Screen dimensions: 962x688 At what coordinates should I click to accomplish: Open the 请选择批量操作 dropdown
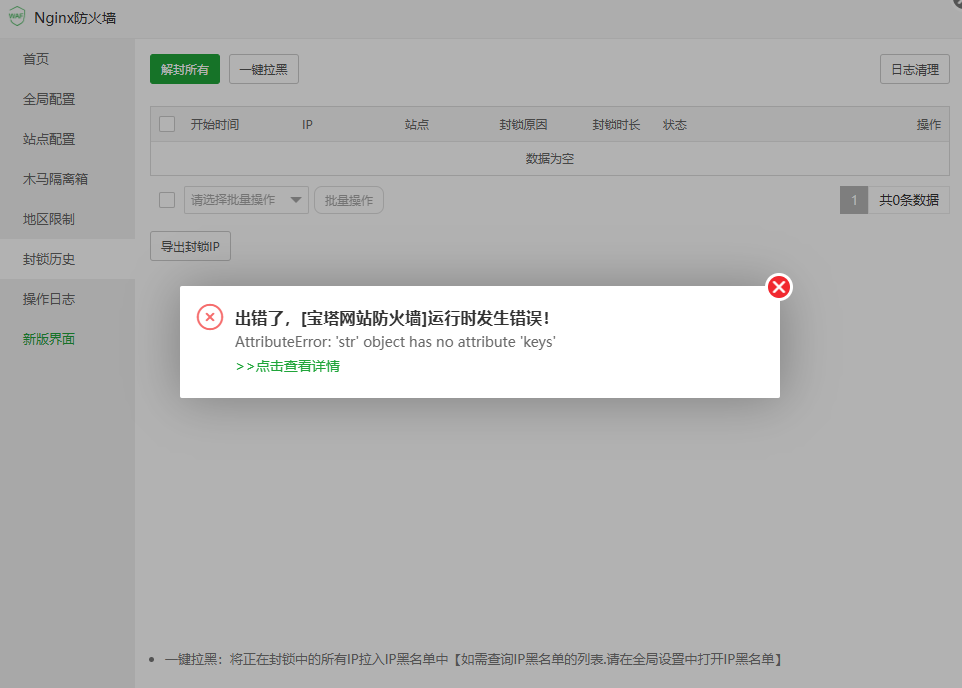click(x=246, y=199)
